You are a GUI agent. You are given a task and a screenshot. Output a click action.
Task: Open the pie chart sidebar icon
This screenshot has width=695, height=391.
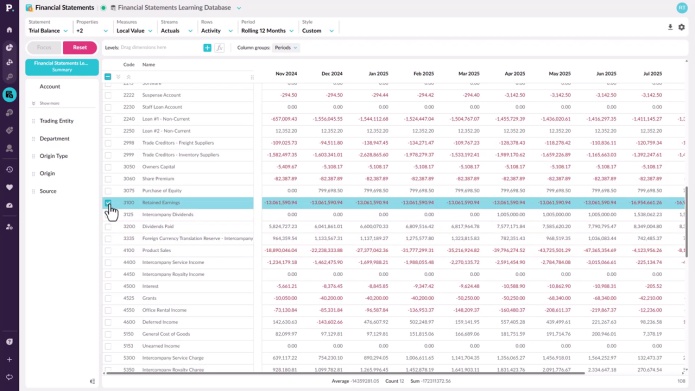click(9, 47)
